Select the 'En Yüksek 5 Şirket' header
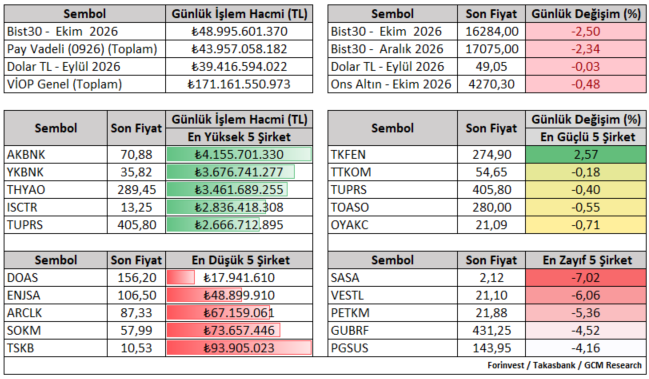This screenshot has width=649, height=379. (x=239, y=137)
